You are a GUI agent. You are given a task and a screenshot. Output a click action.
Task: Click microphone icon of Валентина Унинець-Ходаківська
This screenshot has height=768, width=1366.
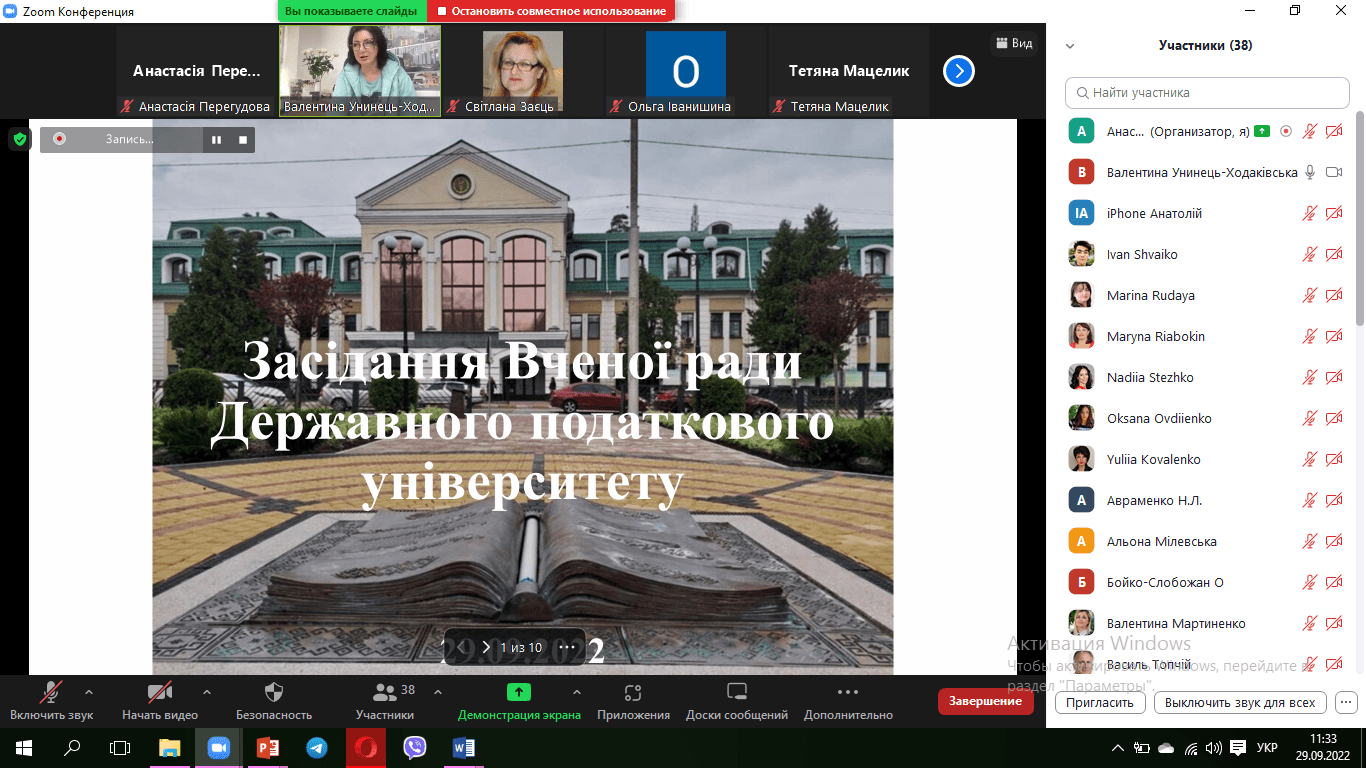pos(1309,172)
